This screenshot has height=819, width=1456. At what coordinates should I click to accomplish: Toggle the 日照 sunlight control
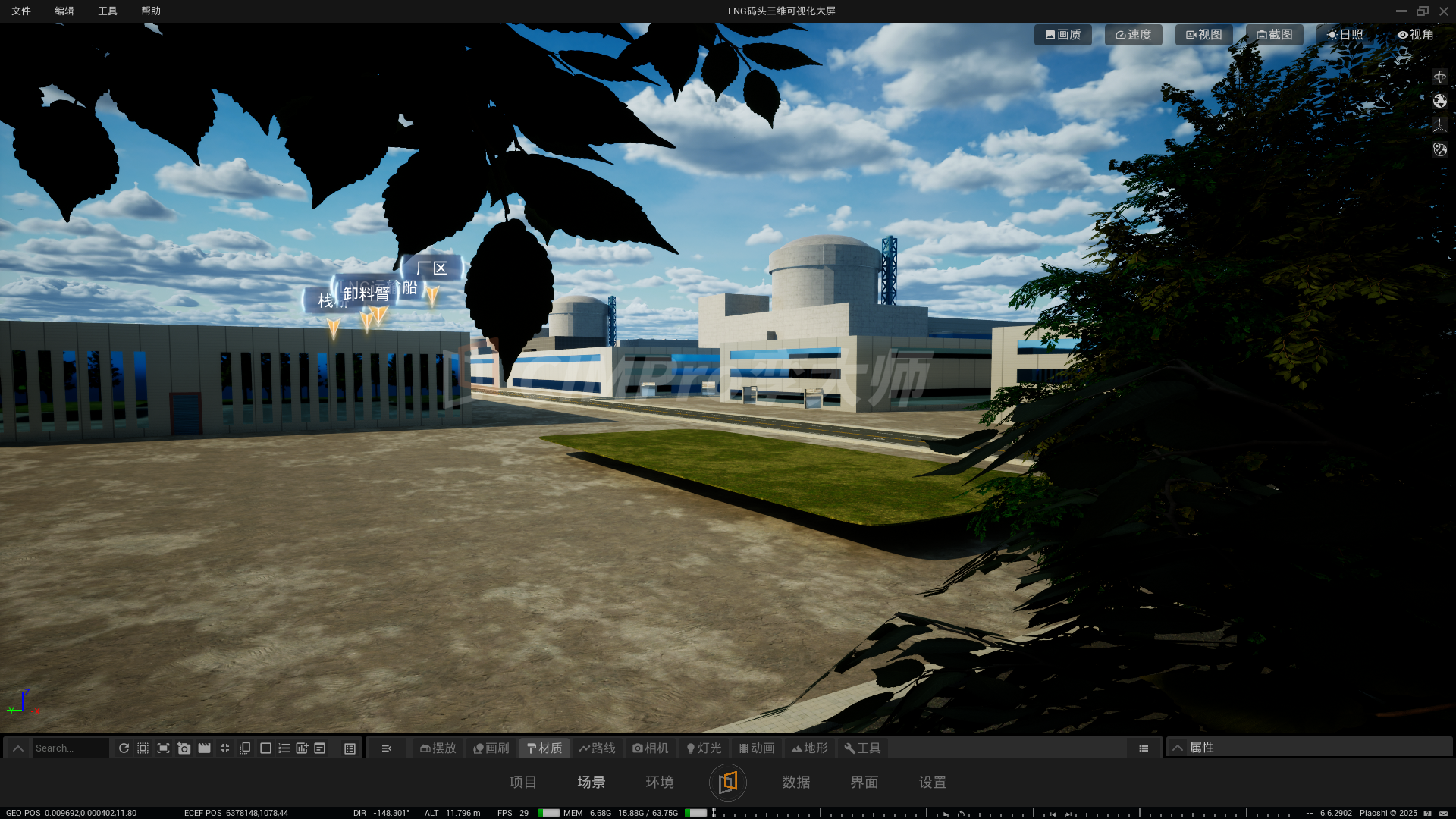point(1345,35)
